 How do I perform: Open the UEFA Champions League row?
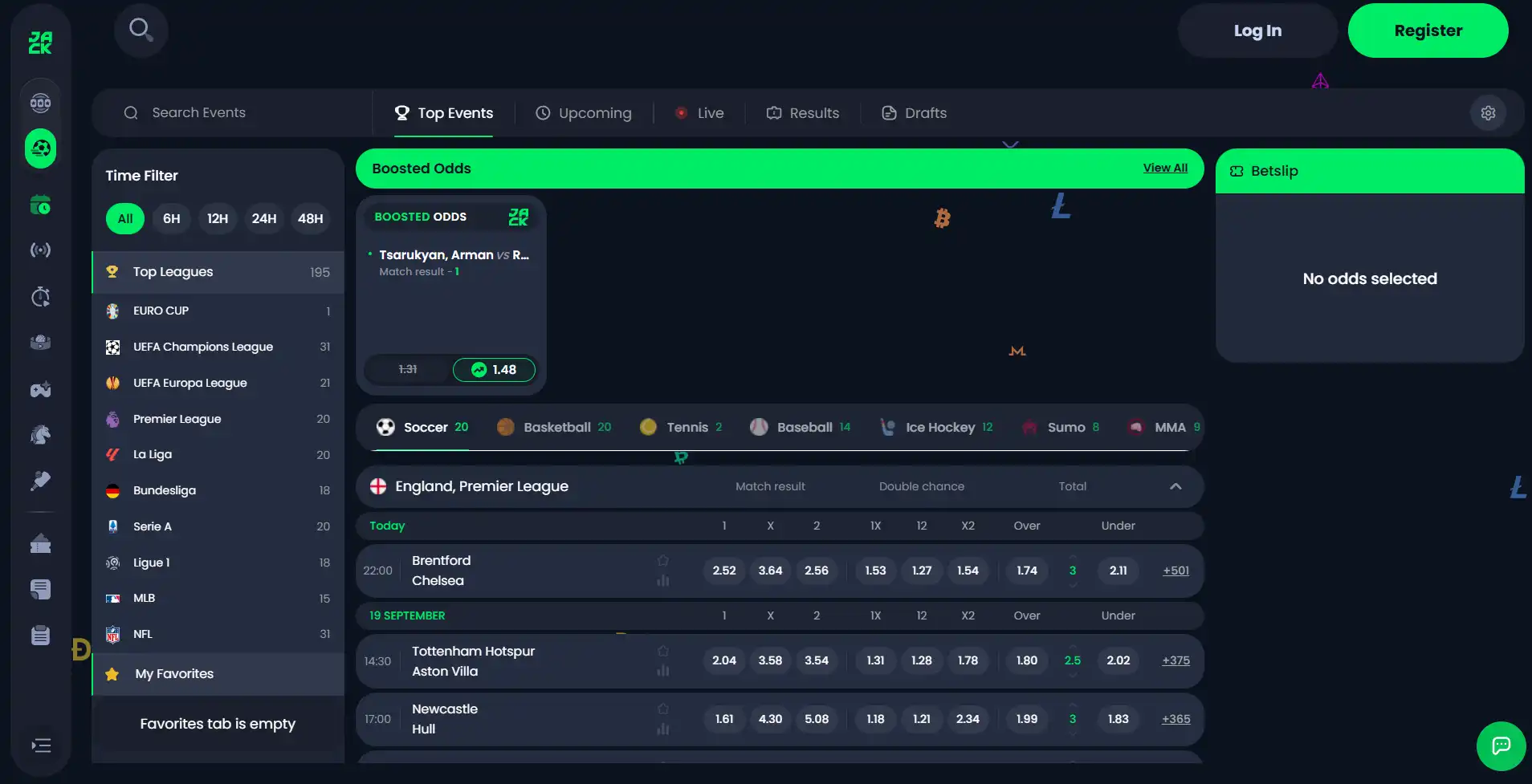[218, 347]
